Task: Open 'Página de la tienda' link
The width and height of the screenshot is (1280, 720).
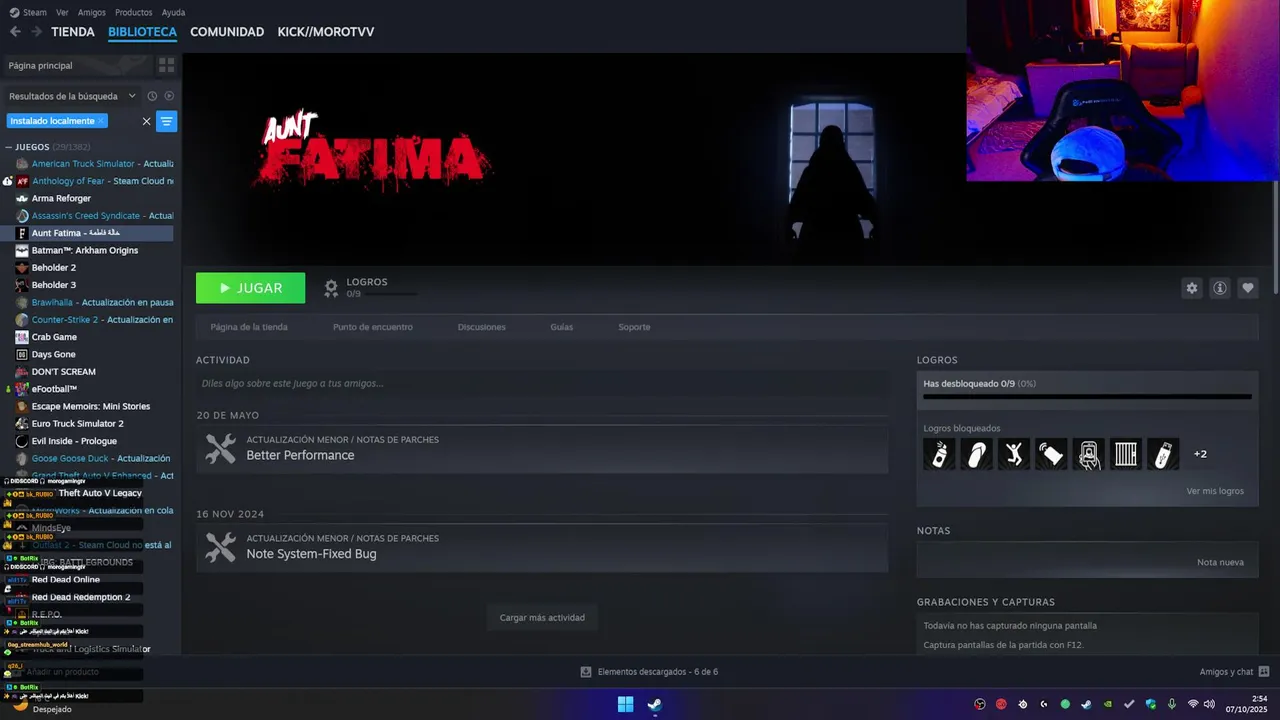Action: (249, 327)
